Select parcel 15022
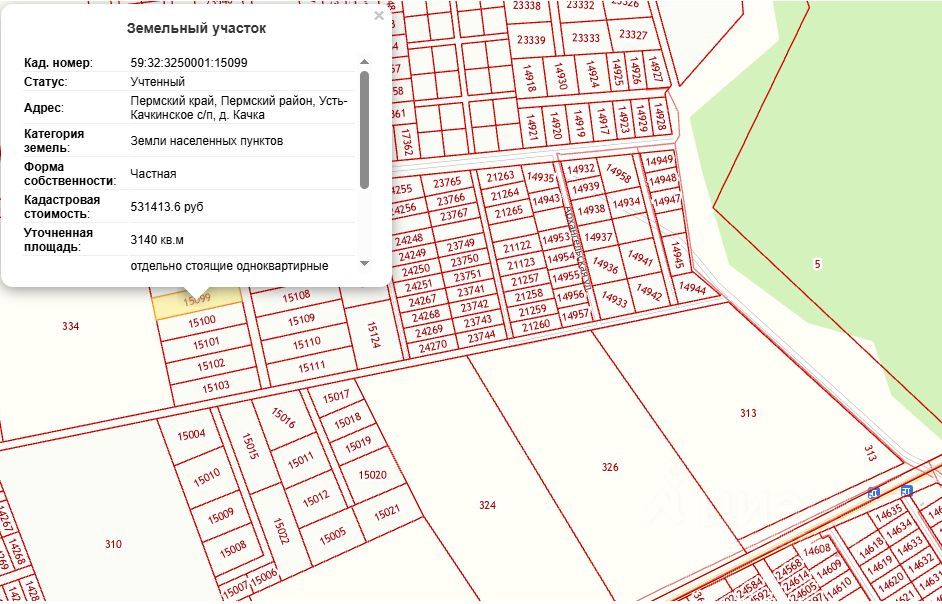Screen dimensions: 942x604 click(x=281, y=531)
